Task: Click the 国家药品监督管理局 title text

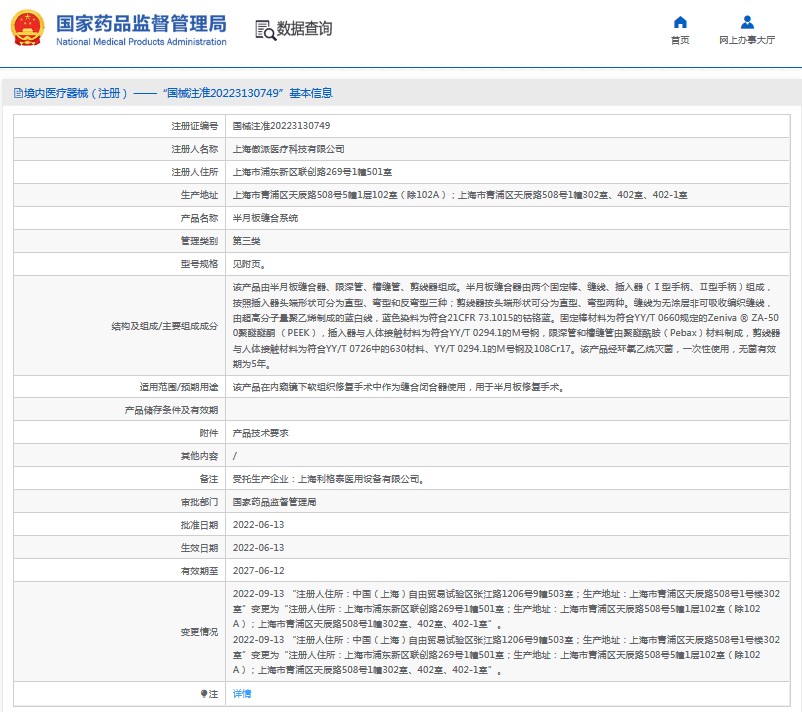Action: coord(140,23)
